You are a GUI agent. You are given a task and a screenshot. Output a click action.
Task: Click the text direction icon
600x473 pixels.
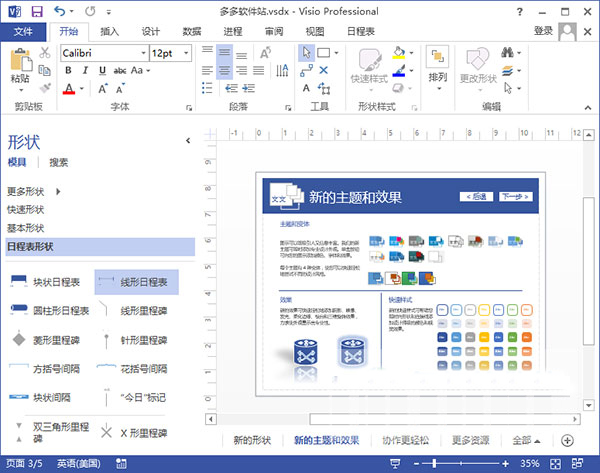pyautogui.click(x=282, y=70)
